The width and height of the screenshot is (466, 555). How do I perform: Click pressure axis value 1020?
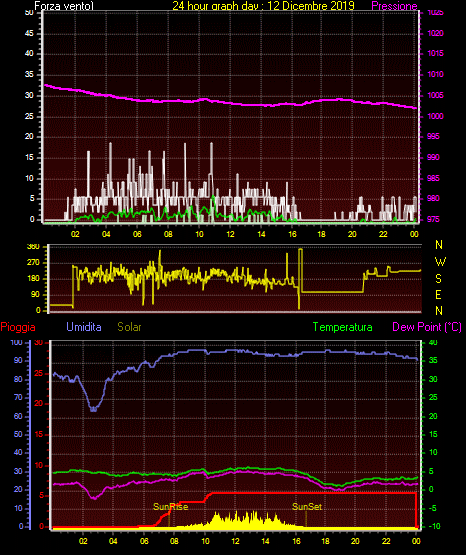tap(435, 33)
